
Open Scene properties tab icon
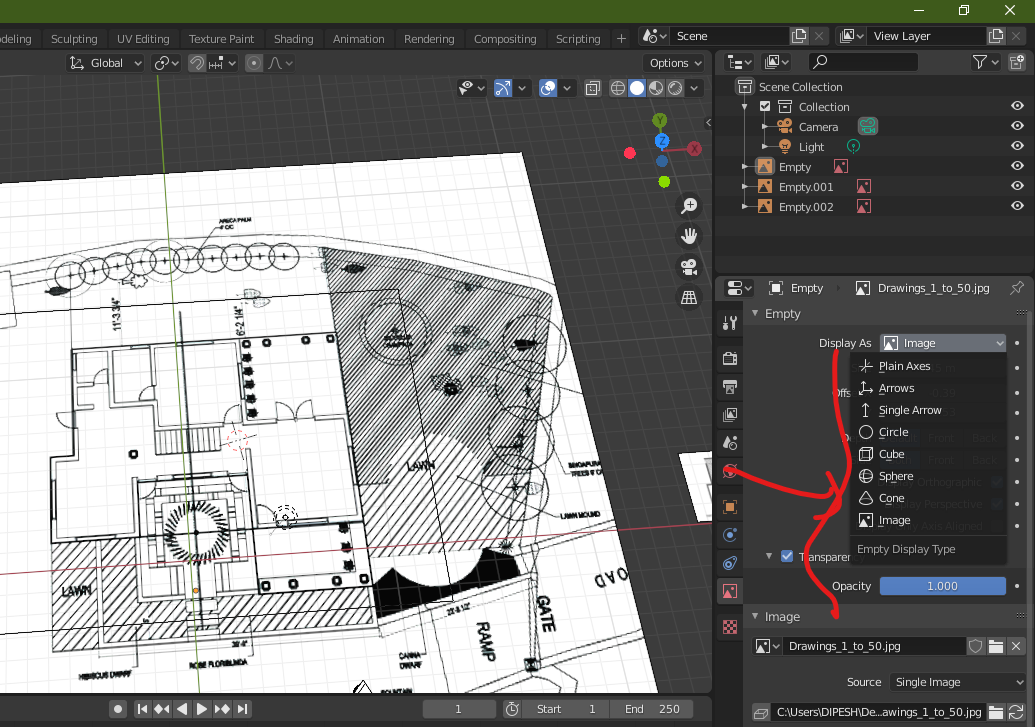pos(729,442)
